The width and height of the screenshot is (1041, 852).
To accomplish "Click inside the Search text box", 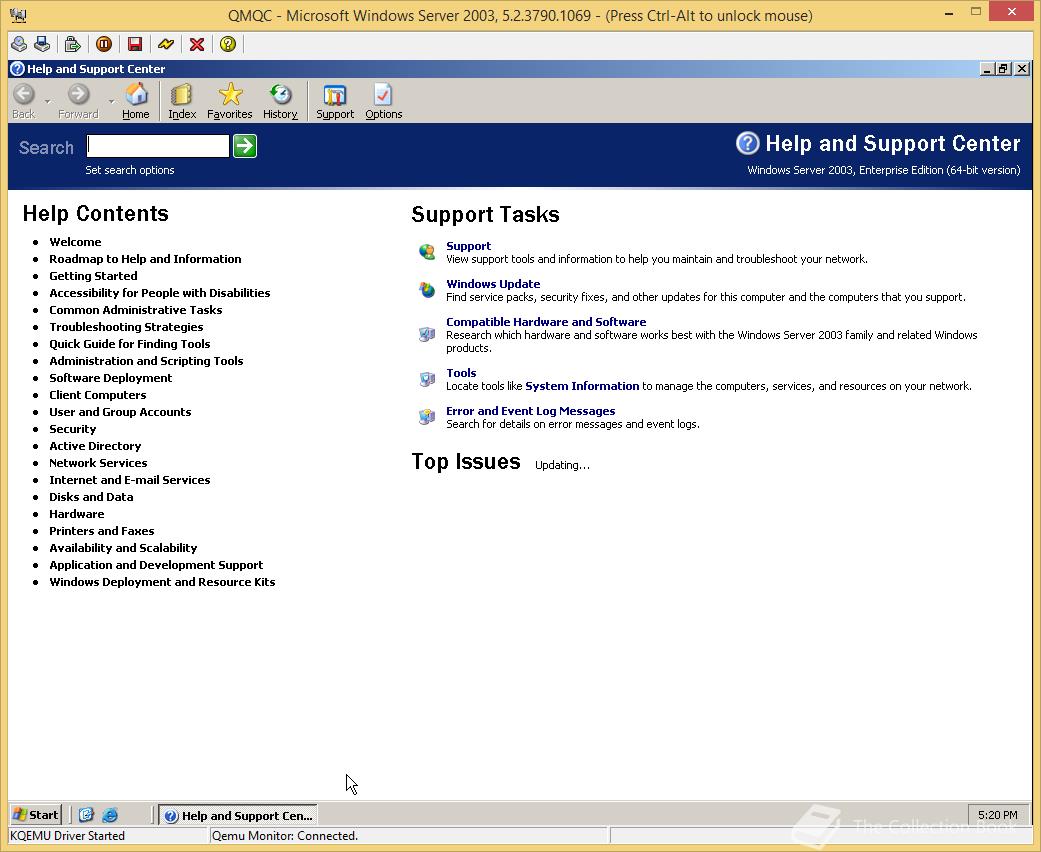I will pos(158,146).
